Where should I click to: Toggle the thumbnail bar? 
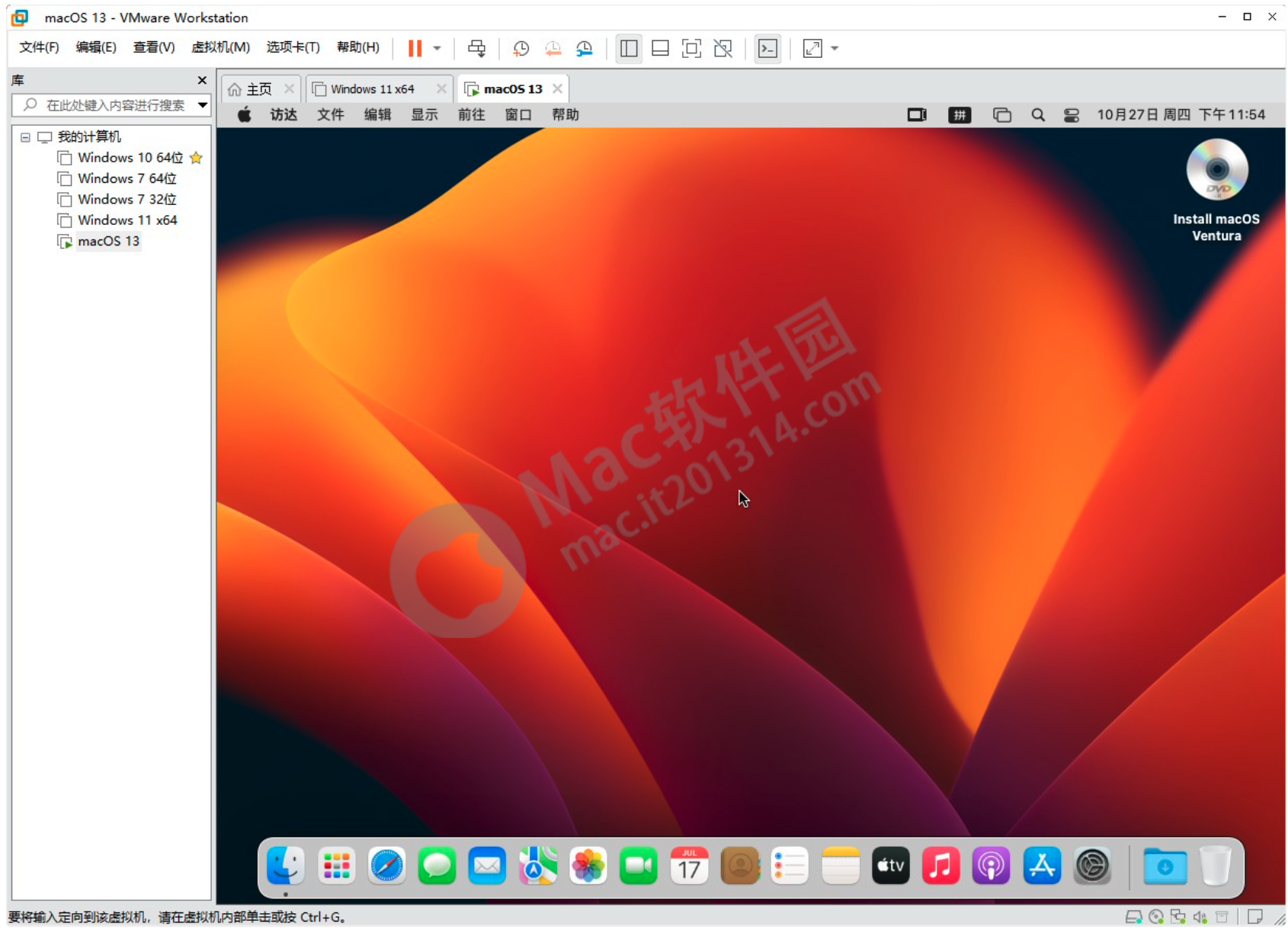[x=659, y=48]
